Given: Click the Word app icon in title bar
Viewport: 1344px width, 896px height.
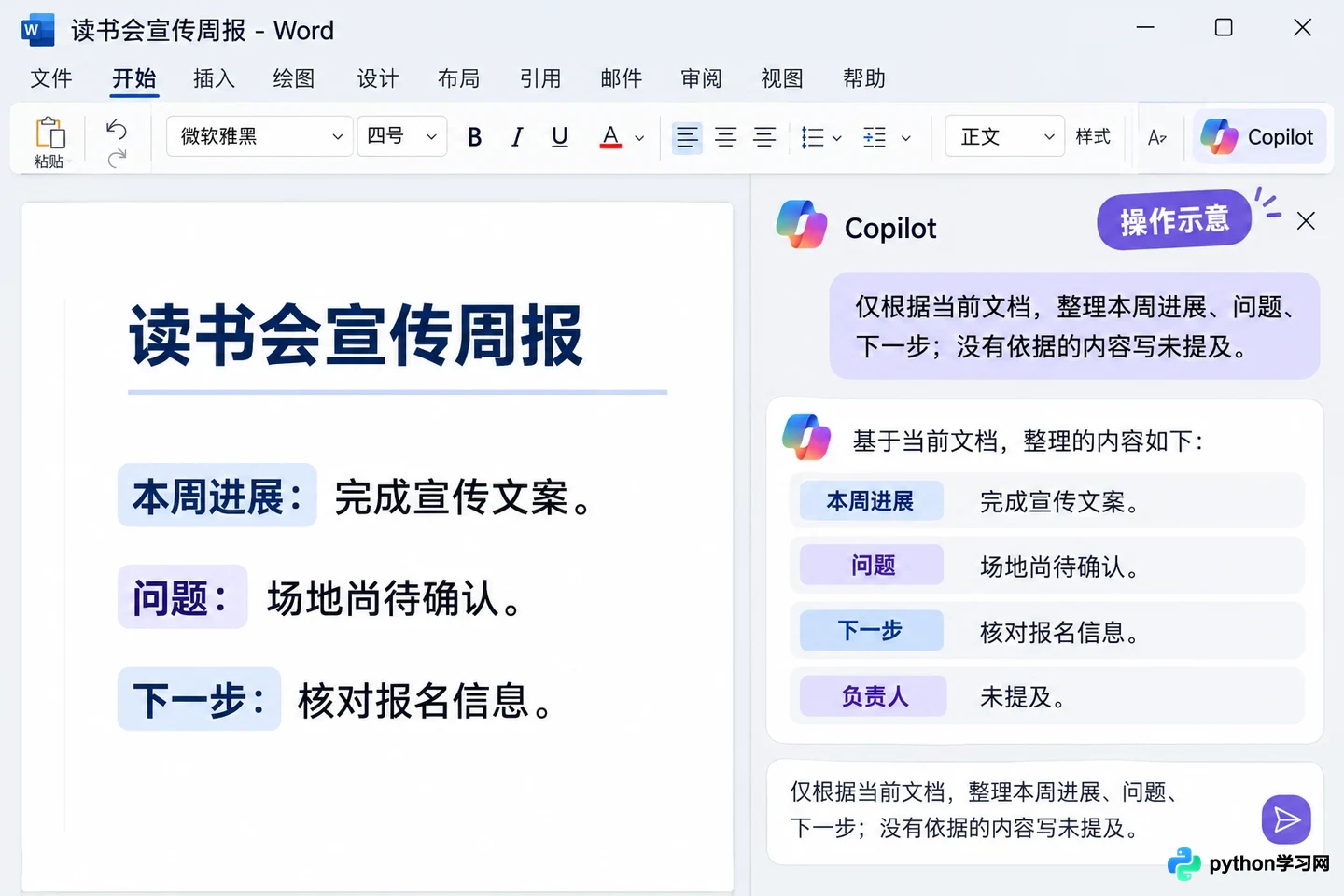Looking at the screenshot, I should 37,30.
